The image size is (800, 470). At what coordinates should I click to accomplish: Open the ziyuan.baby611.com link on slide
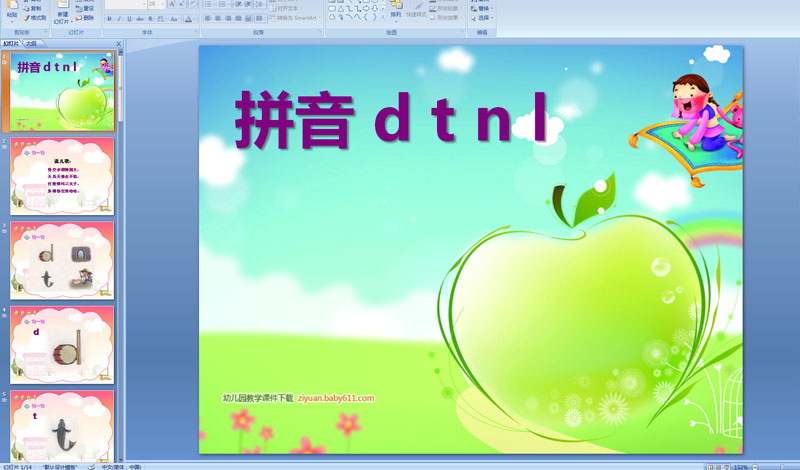(336, 398)
